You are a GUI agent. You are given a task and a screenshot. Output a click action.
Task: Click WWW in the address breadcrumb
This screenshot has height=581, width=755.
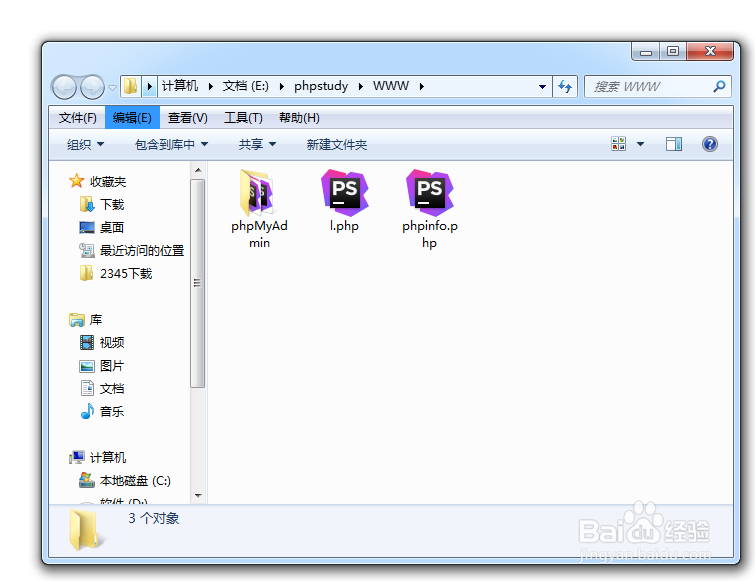coord(391,86)
